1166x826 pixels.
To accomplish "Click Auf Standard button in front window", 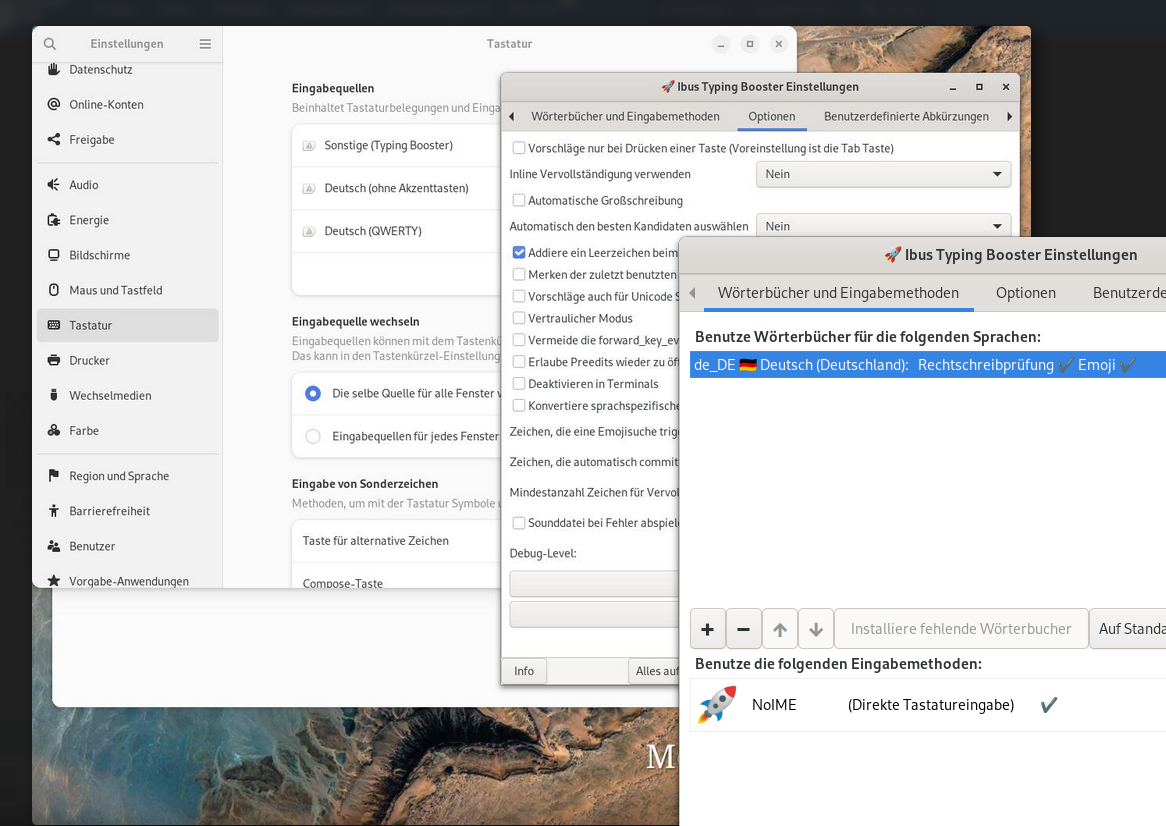I will (x=1128, y=629).
